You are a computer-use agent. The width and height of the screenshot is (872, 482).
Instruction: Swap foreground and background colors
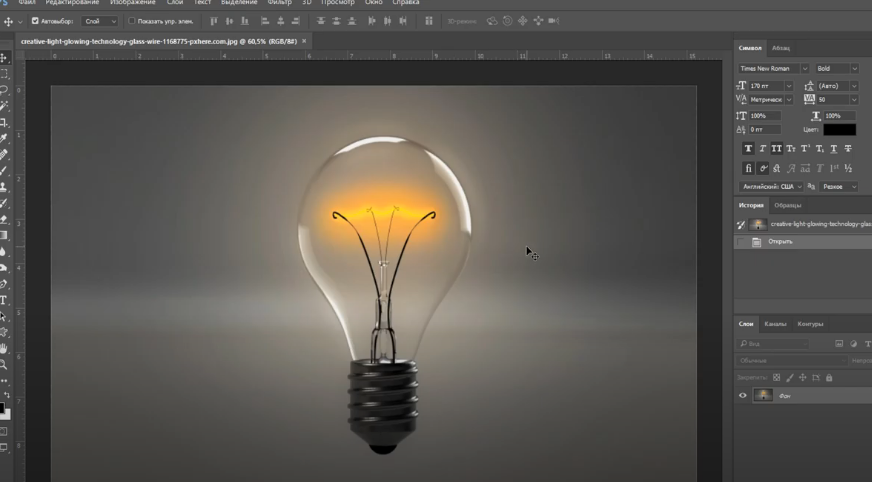point(7,395)
